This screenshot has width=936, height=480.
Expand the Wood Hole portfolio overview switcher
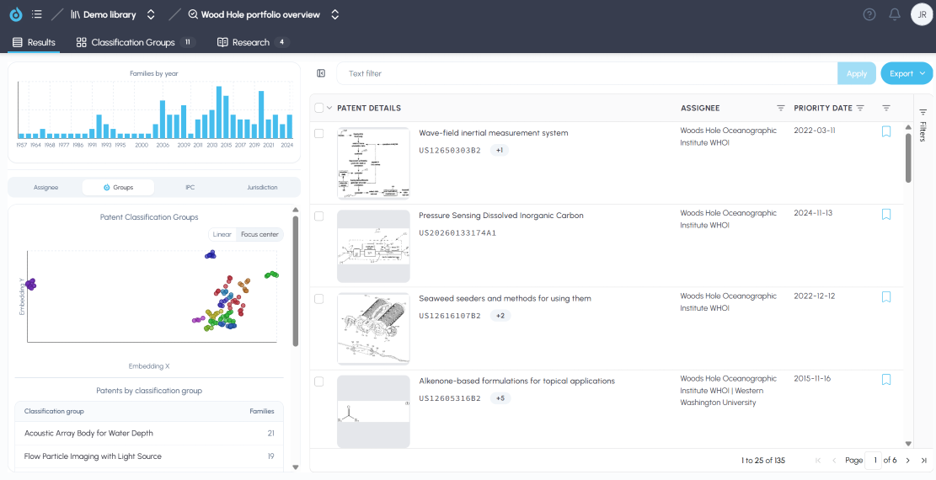coord(335,14)
